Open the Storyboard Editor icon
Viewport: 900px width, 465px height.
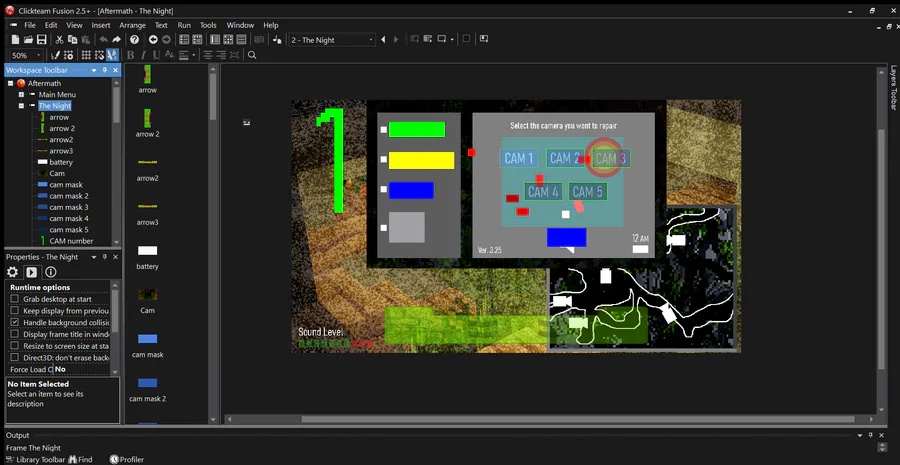[184, 40]
